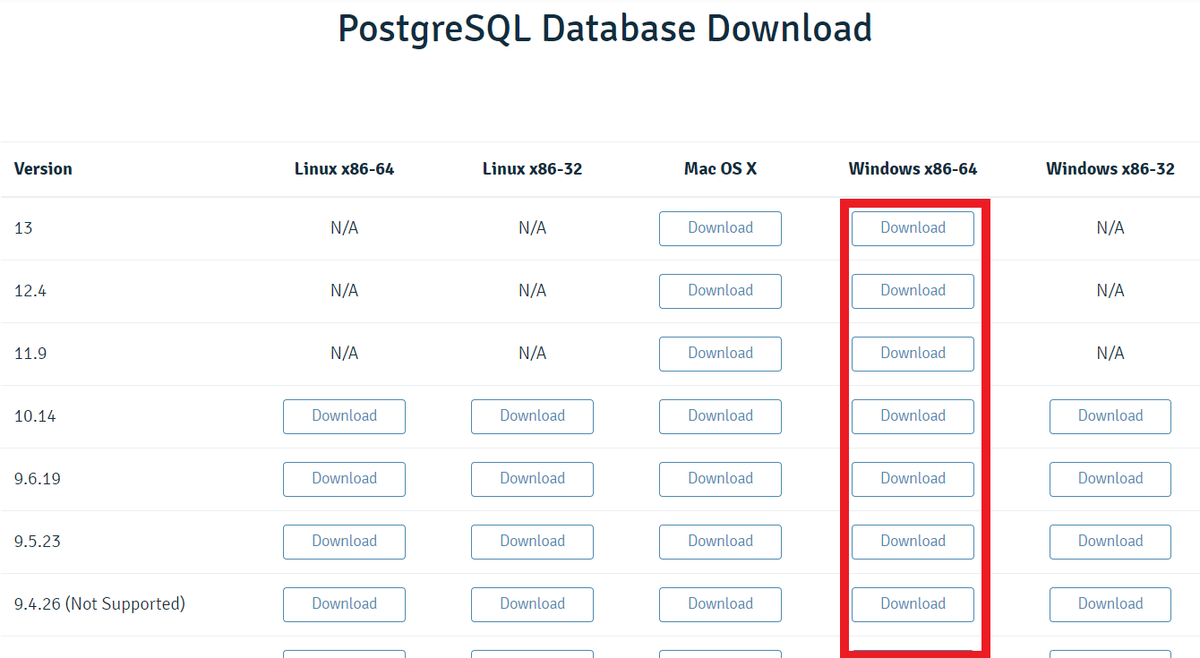Screen dimensions: 1200x658
Task: Download version 9.5.23 for Windows x86-64
Action: pyautogui.click(x=912, y=541)
